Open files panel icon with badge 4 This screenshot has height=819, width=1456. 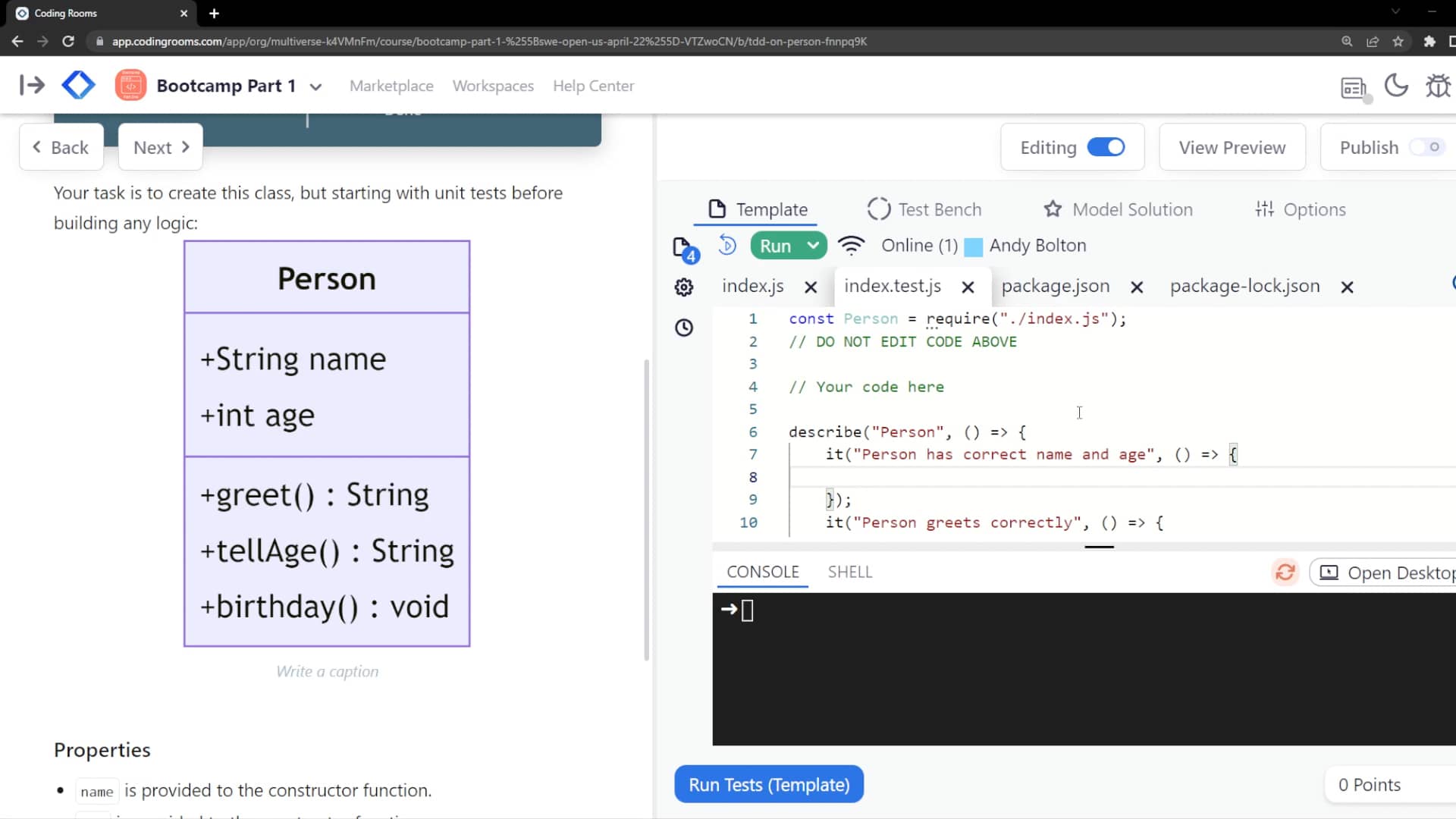(683, 248)
